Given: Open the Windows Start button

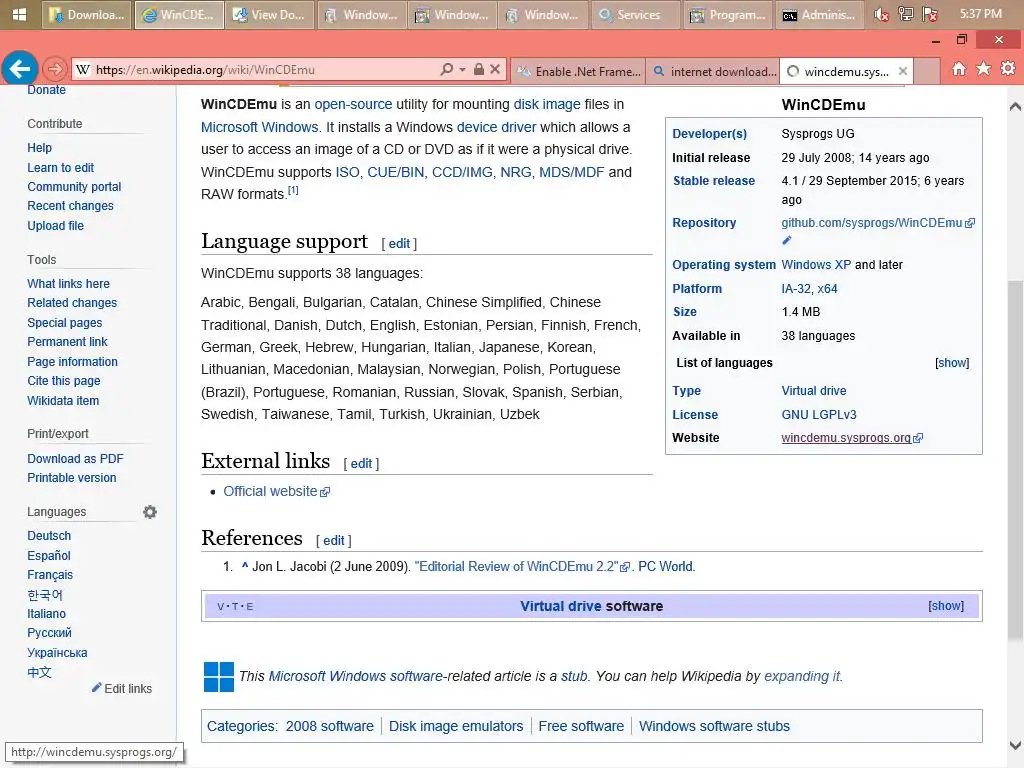Looking at the screenshot, I should coord(19,14).
